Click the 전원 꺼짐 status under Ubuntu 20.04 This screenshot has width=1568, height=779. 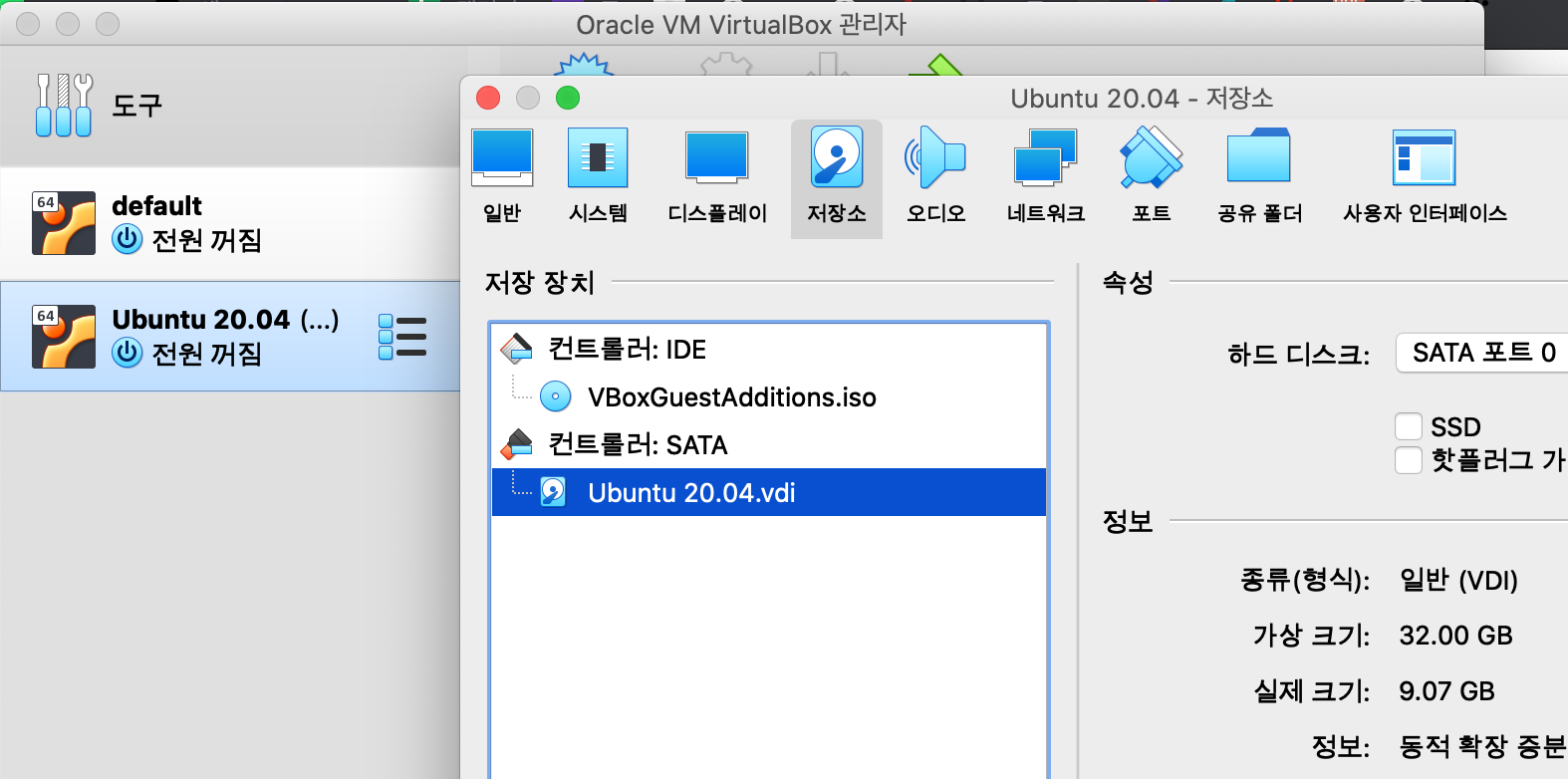pyautogui.click(x=206, y=354)
